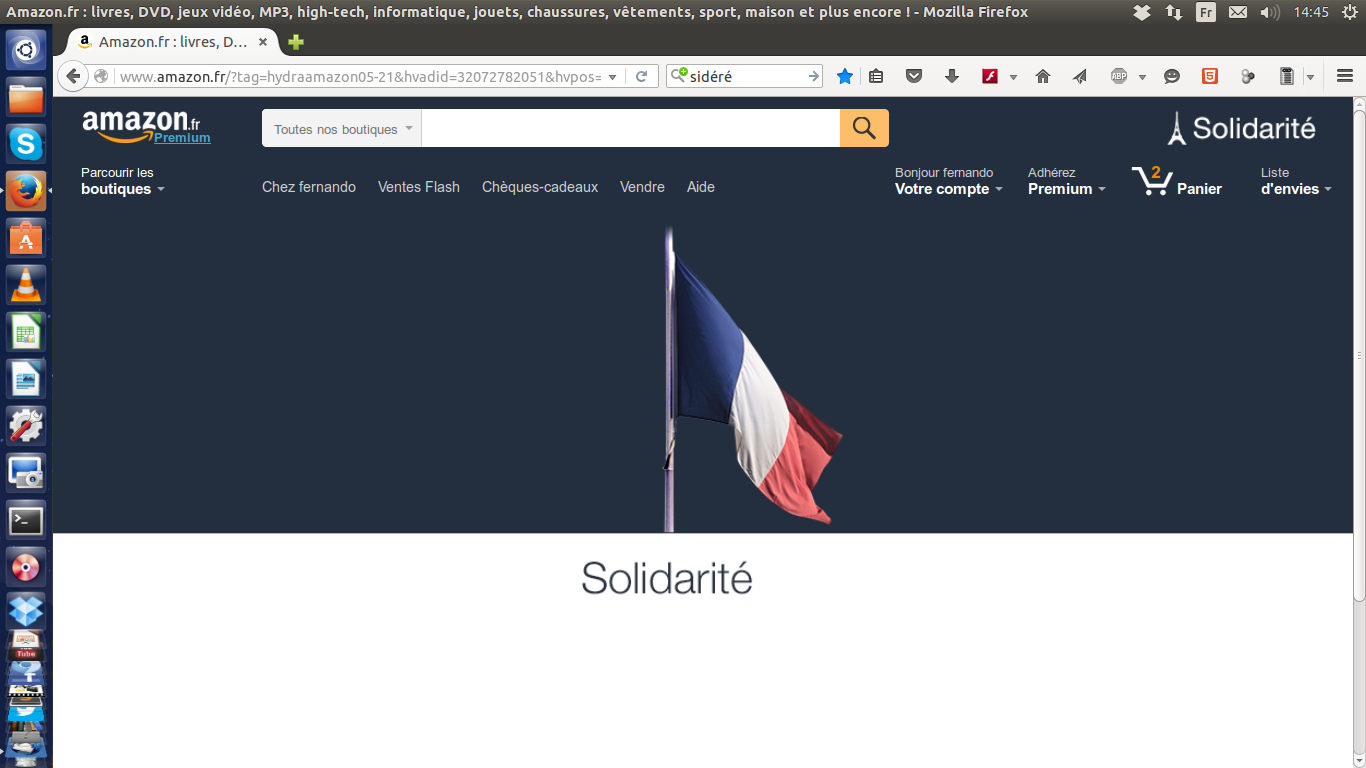The image size is (1366, 768).
Task: Open a new tab with plus icon
Action: coord(296,42)
